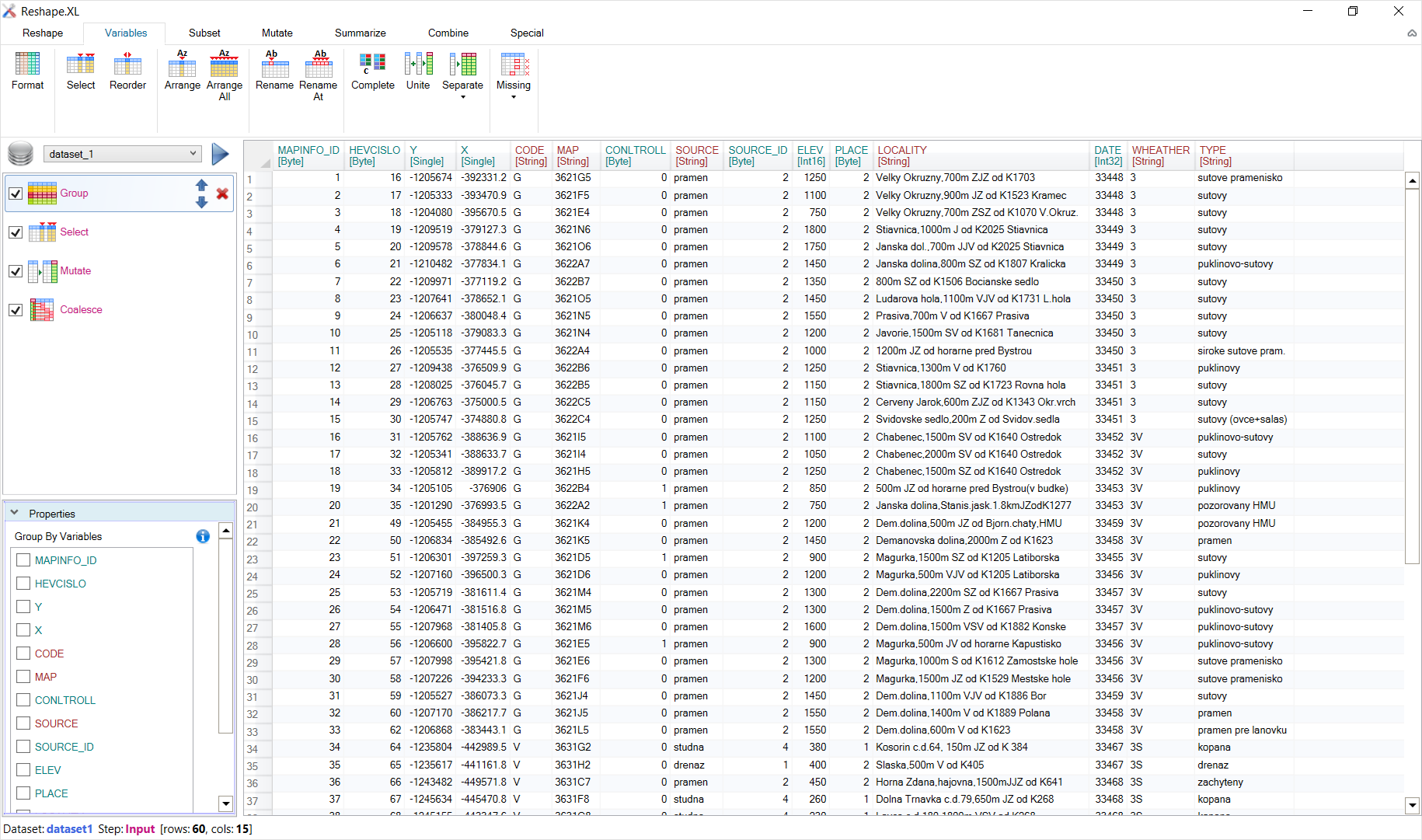Run pipeline with blue play arrow
Viewport: 1422px width, 840px height.
tap(221, 154)
